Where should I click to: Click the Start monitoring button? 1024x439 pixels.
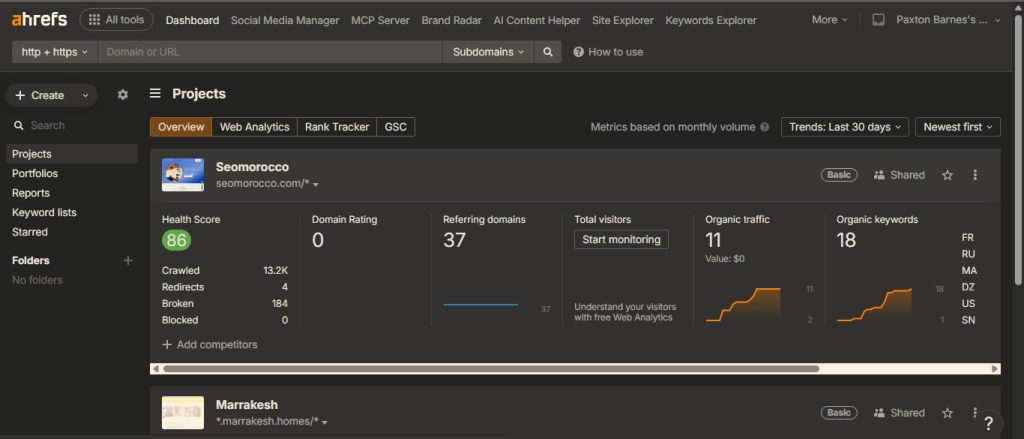coord(621,240)
